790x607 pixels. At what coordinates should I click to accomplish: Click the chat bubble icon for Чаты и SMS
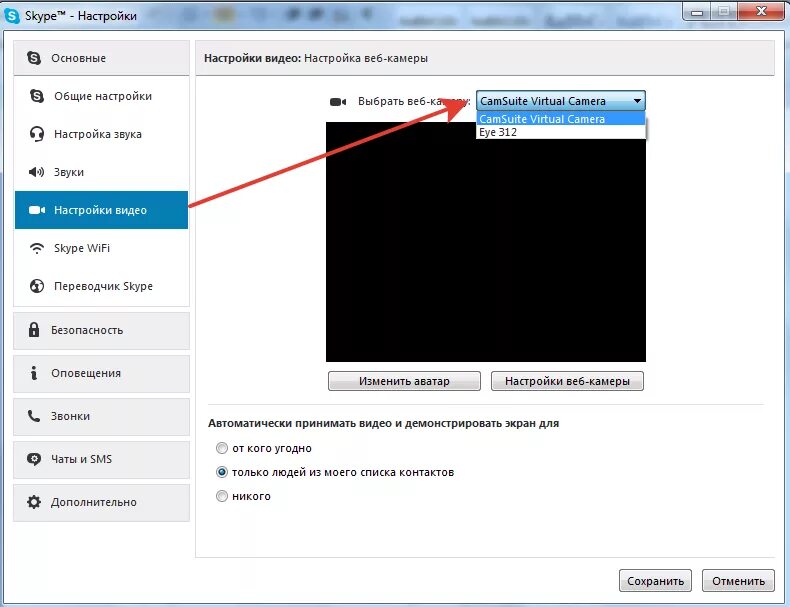coord(34,459)
